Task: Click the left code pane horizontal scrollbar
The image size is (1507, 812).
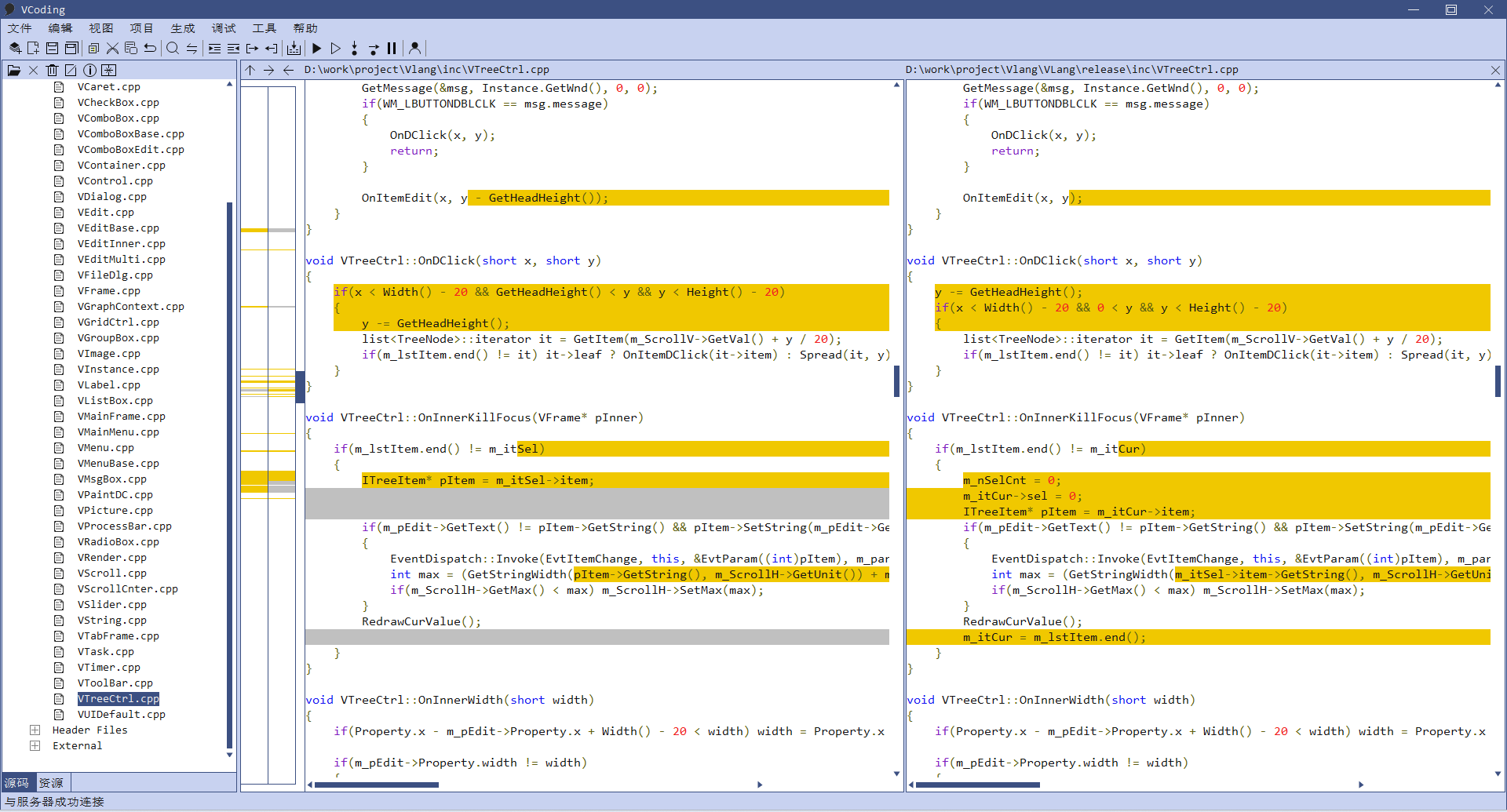Action: (377, 784)
